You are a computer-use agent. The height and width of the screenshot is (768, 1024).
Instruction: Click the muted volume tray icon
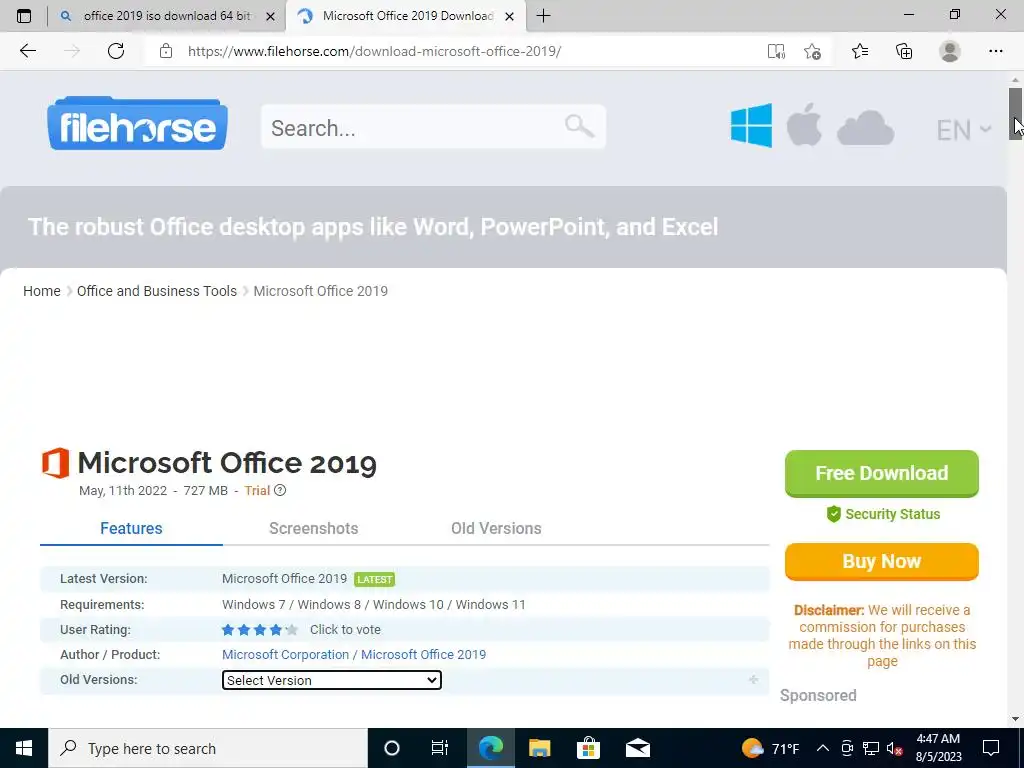(x=895, y=748)
